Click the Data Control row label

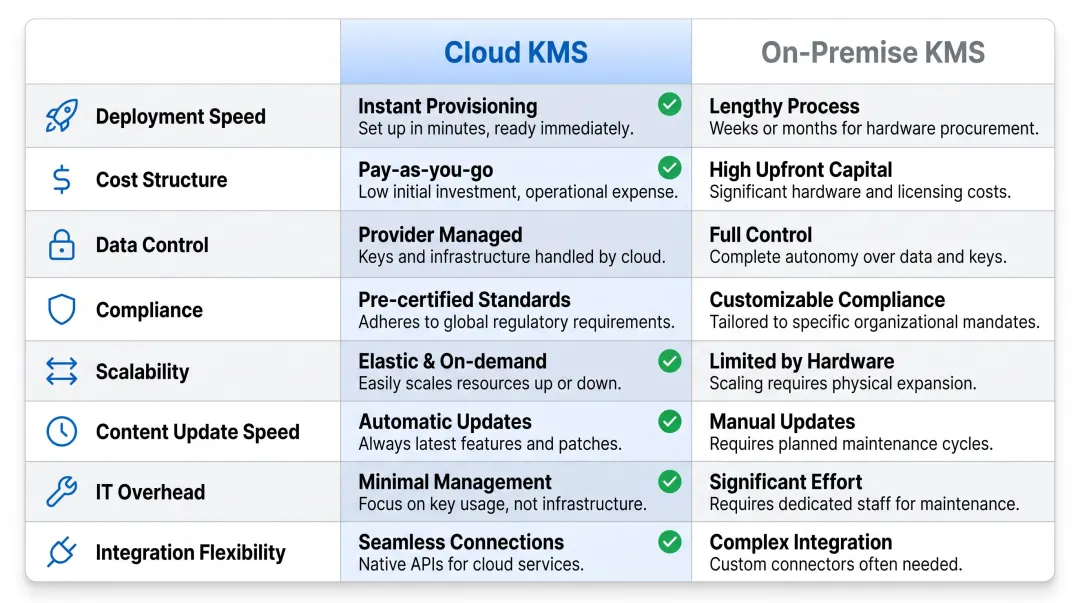point(152,245)
